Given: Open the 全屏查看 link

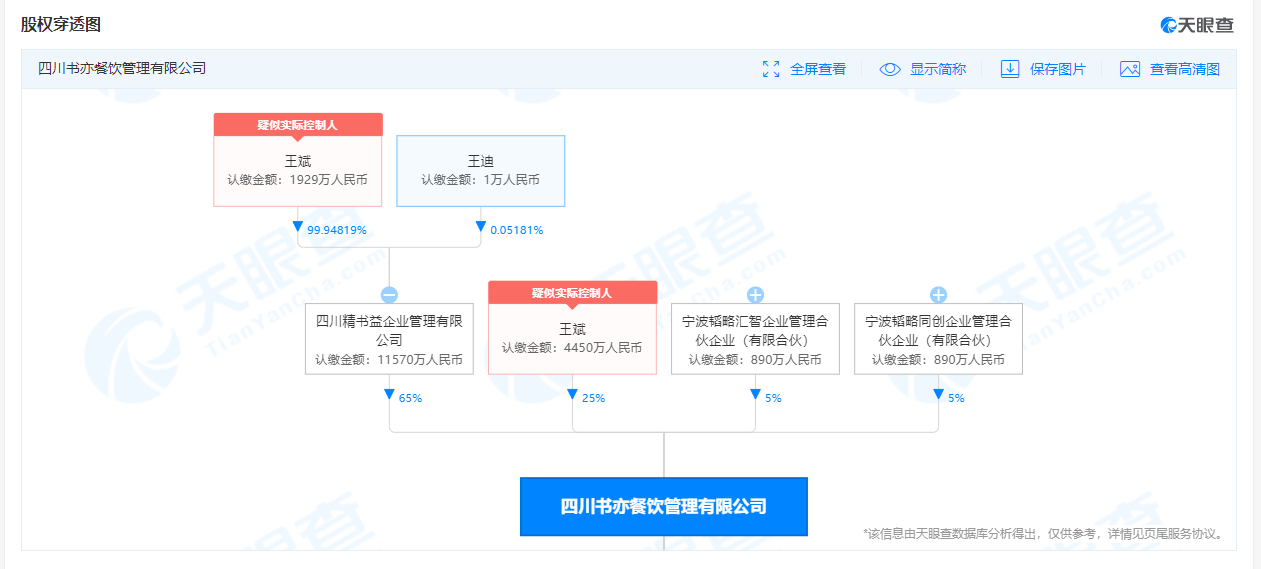Looking at the screenshot, I should 818,69.
